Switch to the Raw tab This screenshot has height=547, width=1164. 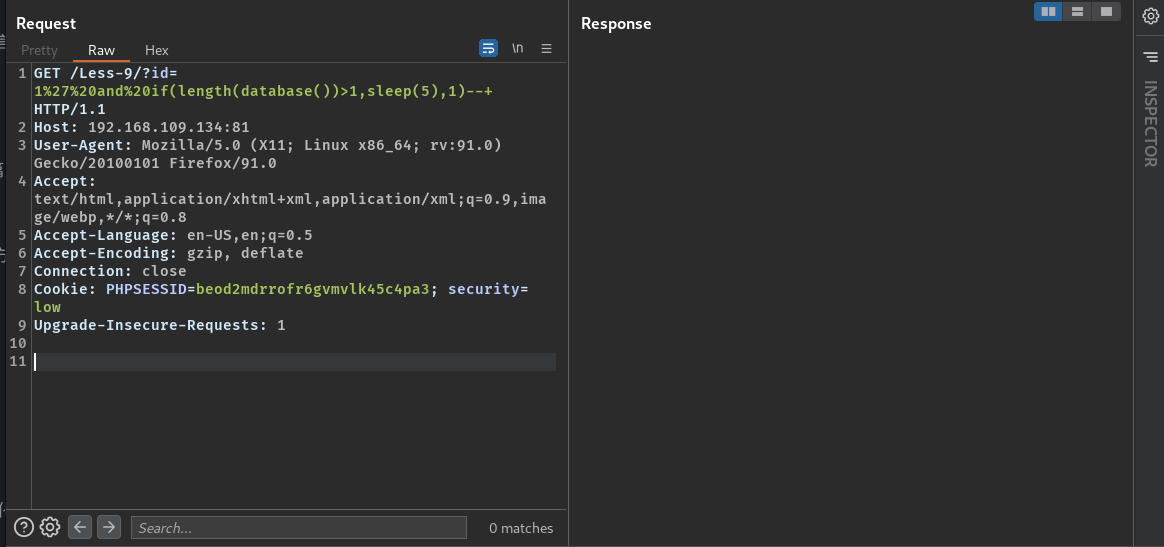pyautogui.click(x=102, y=50)
